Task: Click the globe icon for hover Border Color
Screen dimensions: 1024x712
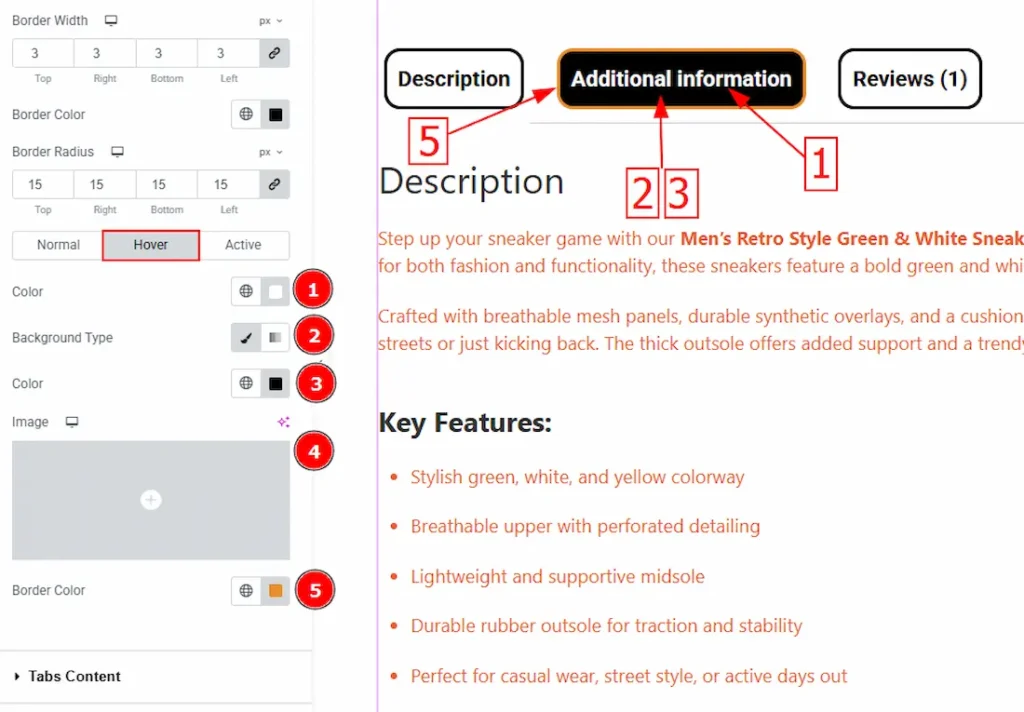Action: [246, 591]
